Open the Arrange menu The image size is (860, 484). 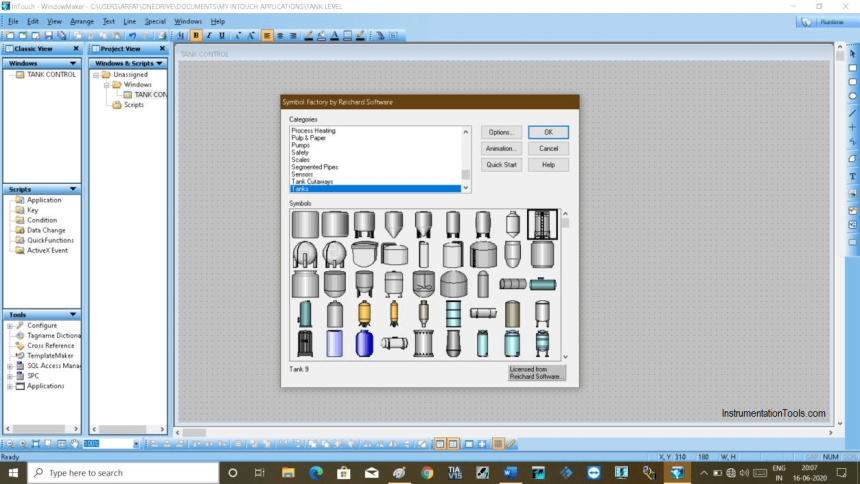tap(82, 21)
